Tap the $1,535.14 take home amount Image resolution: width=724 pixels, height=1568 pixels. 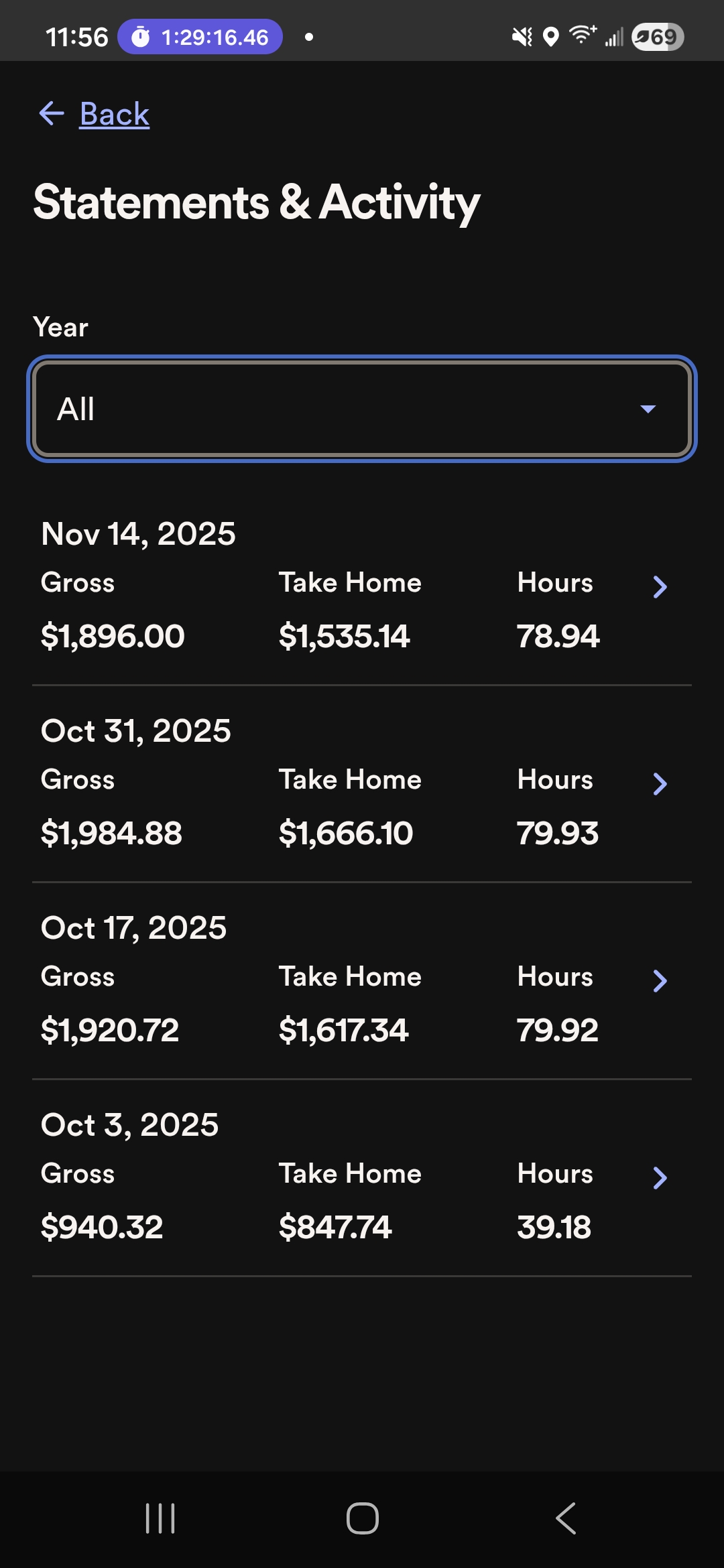pyautogui.click(x=344, y=637)
